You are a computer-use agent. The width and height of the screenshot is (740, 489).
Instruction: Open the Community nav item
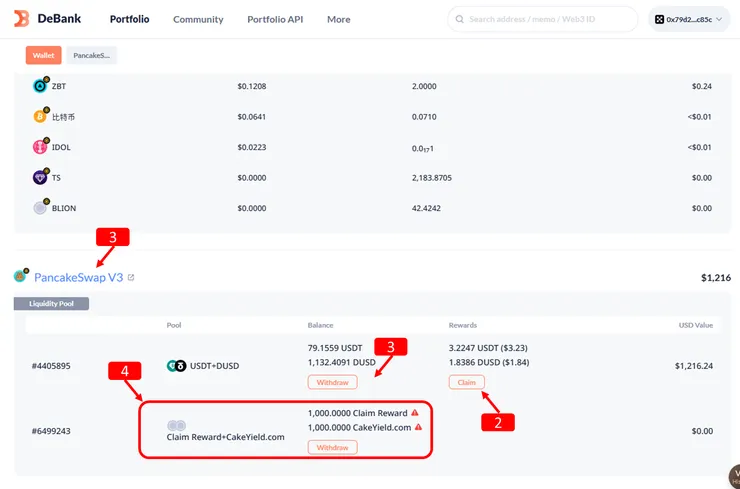click(x=198, y=19)
